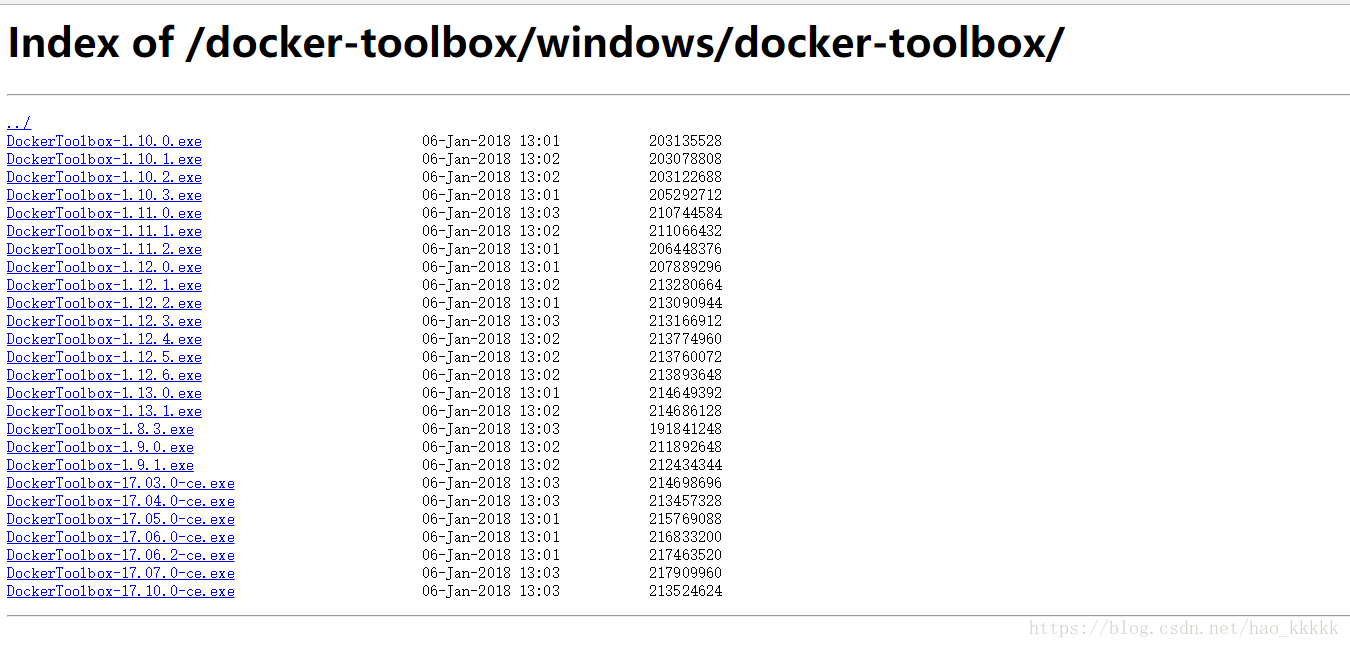Viewport: 1350px width, 648px height.
Task: Select the DockerToolbox-1.9.1.exe link
Action: [100, 465]
